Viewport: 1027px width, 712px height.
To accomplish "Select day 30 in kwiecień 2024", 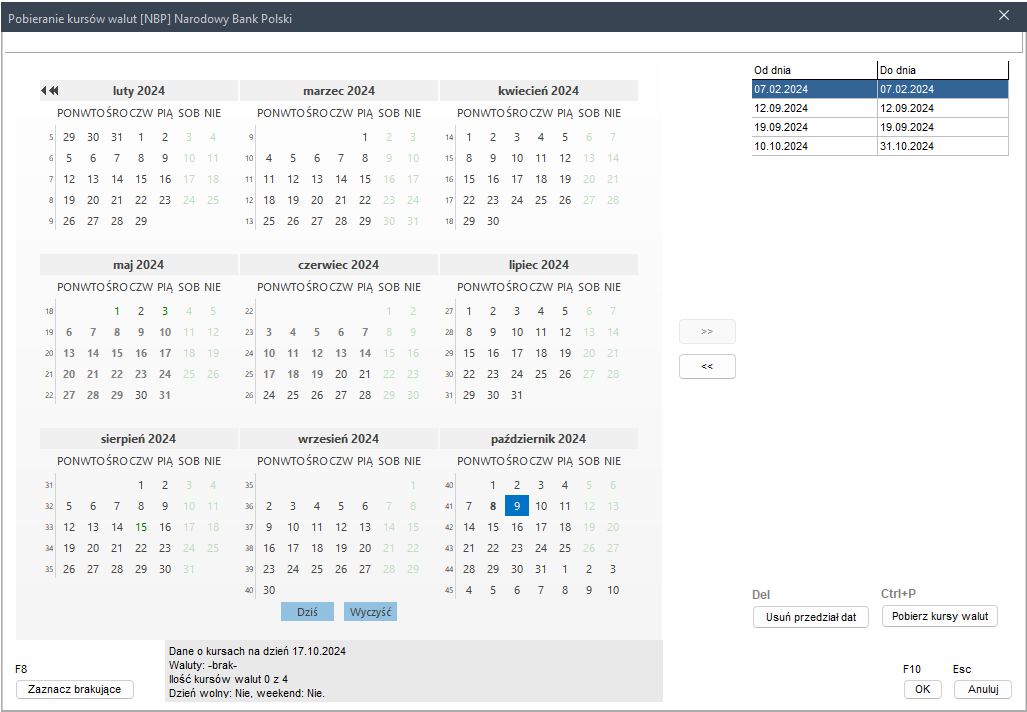I will pyautogui.click(x=493, y=221).
